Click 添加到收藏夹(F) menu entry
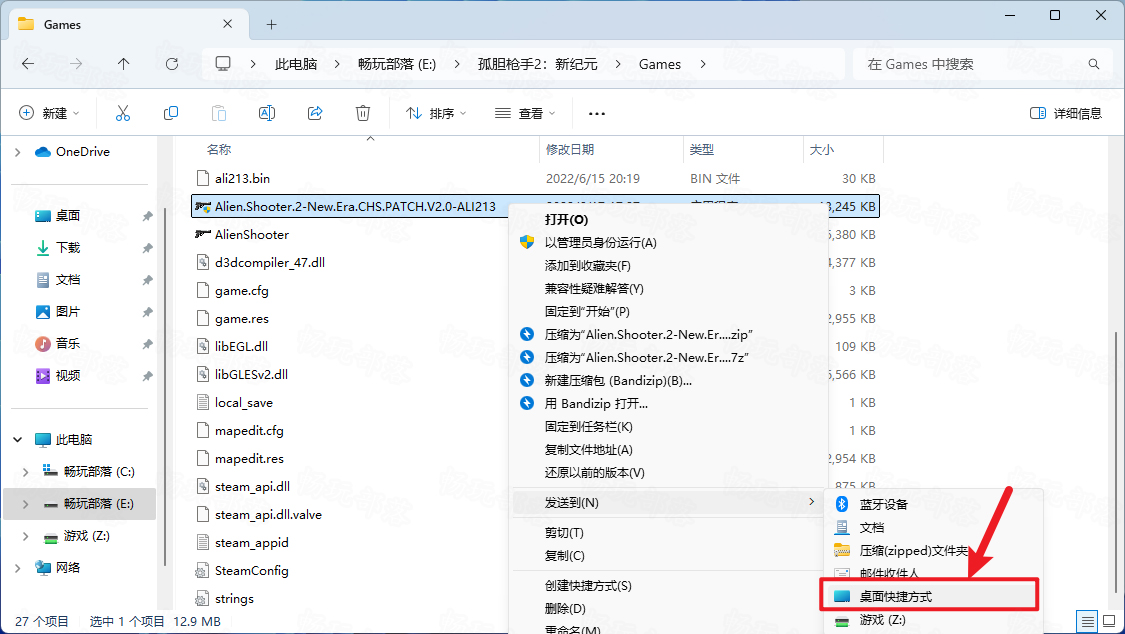The height and width of the screenshot is (634, 1125). pos(669,265)
